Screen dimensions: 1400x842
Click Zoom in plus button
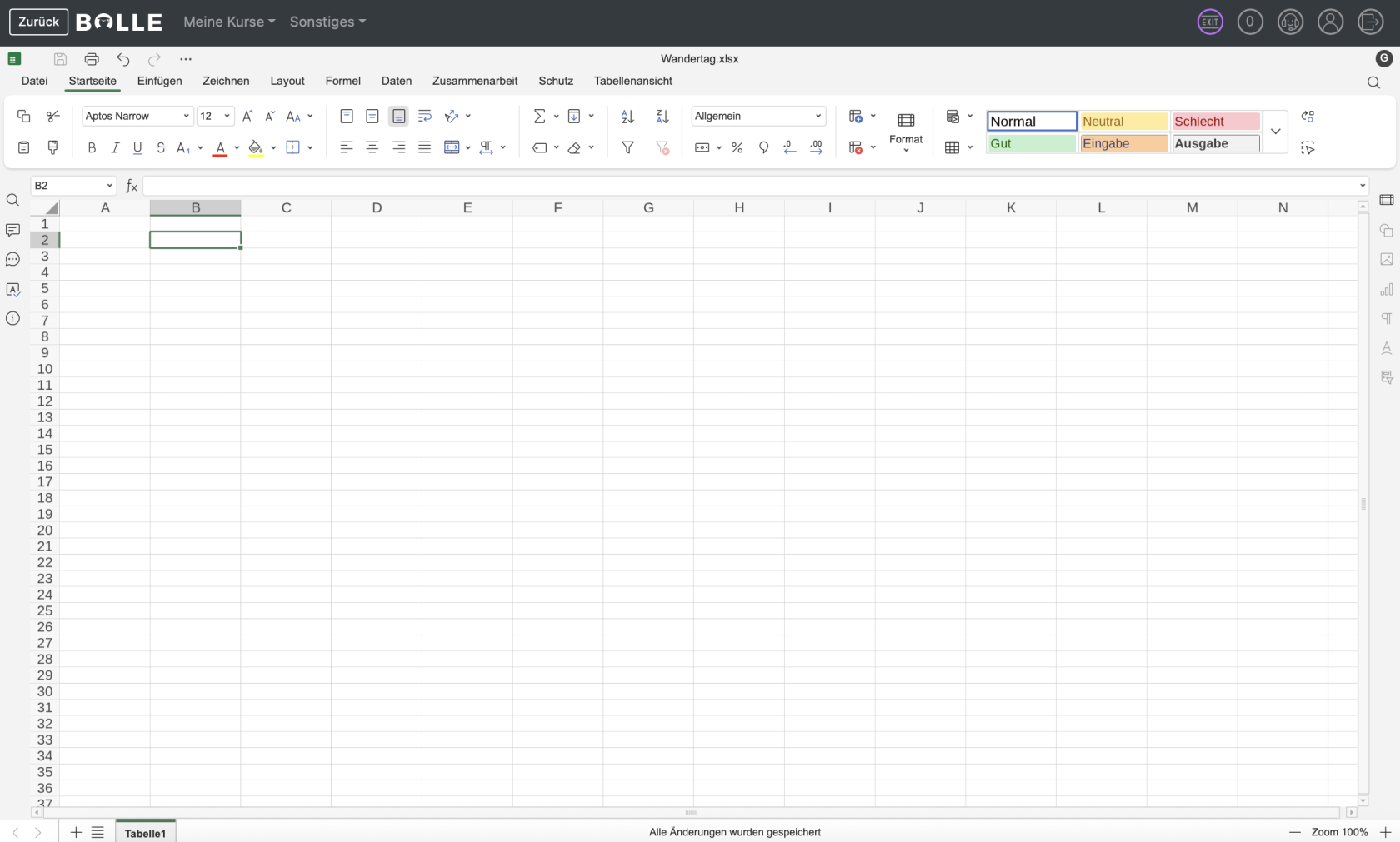1386,832
